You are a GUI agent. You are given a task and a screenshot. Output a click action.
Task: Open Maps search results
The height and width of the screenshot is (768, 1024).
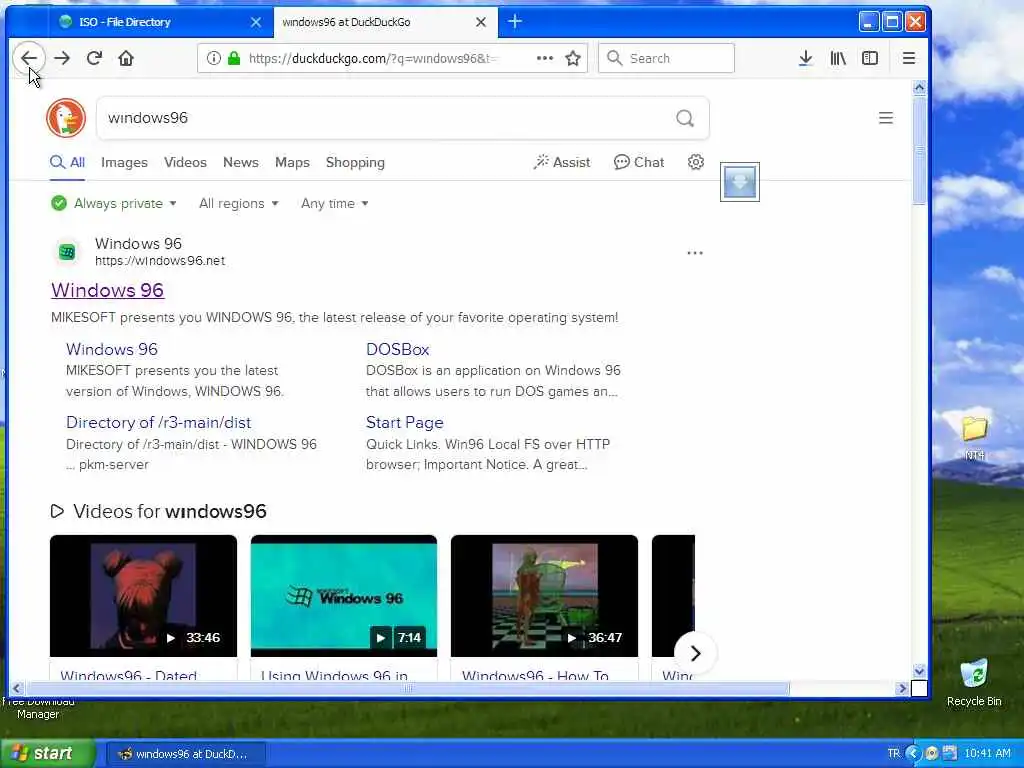(292, 163)
